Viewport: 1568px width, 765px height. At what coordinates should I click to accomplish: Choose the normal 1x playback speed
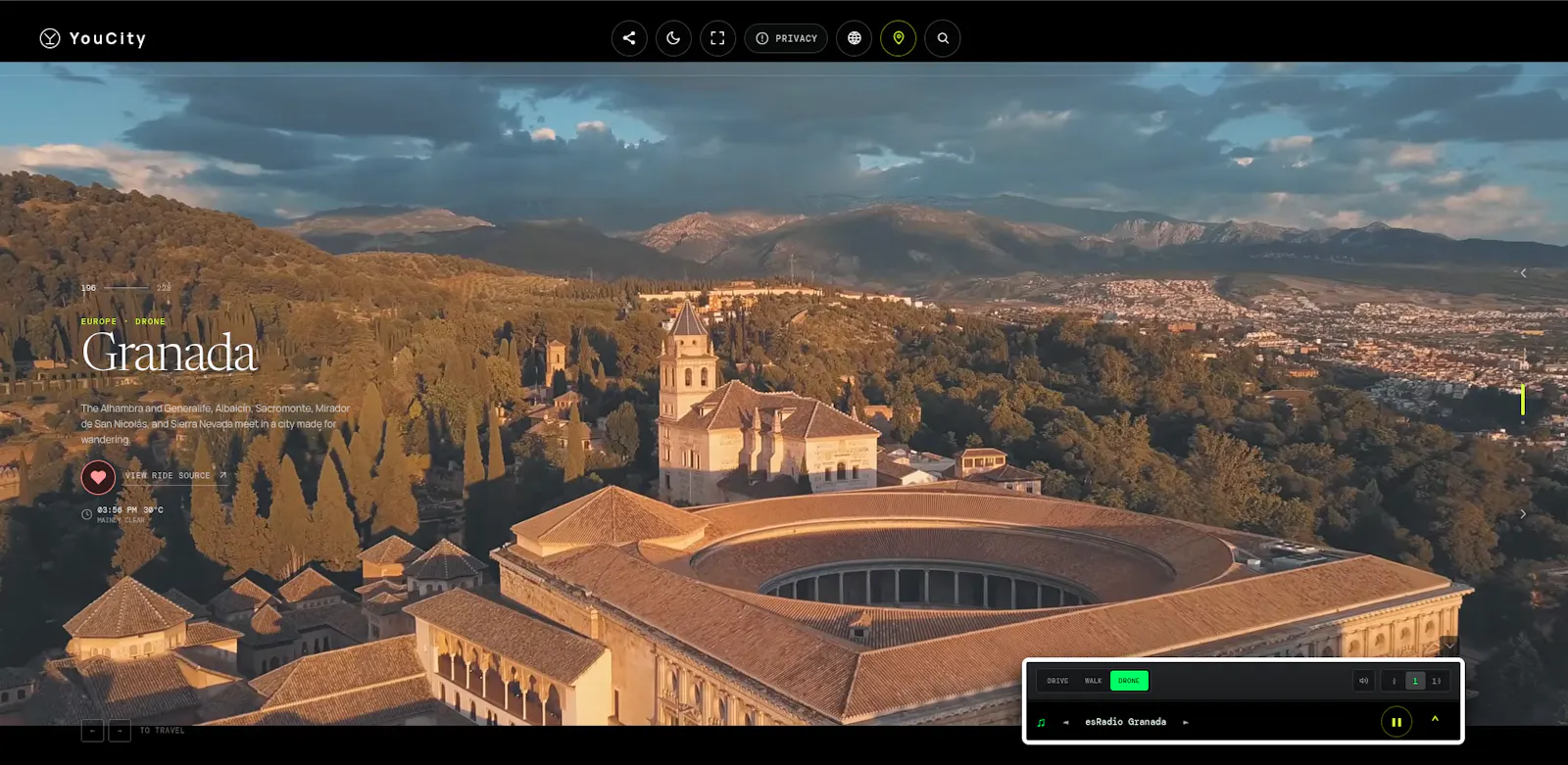[1415, 681]
